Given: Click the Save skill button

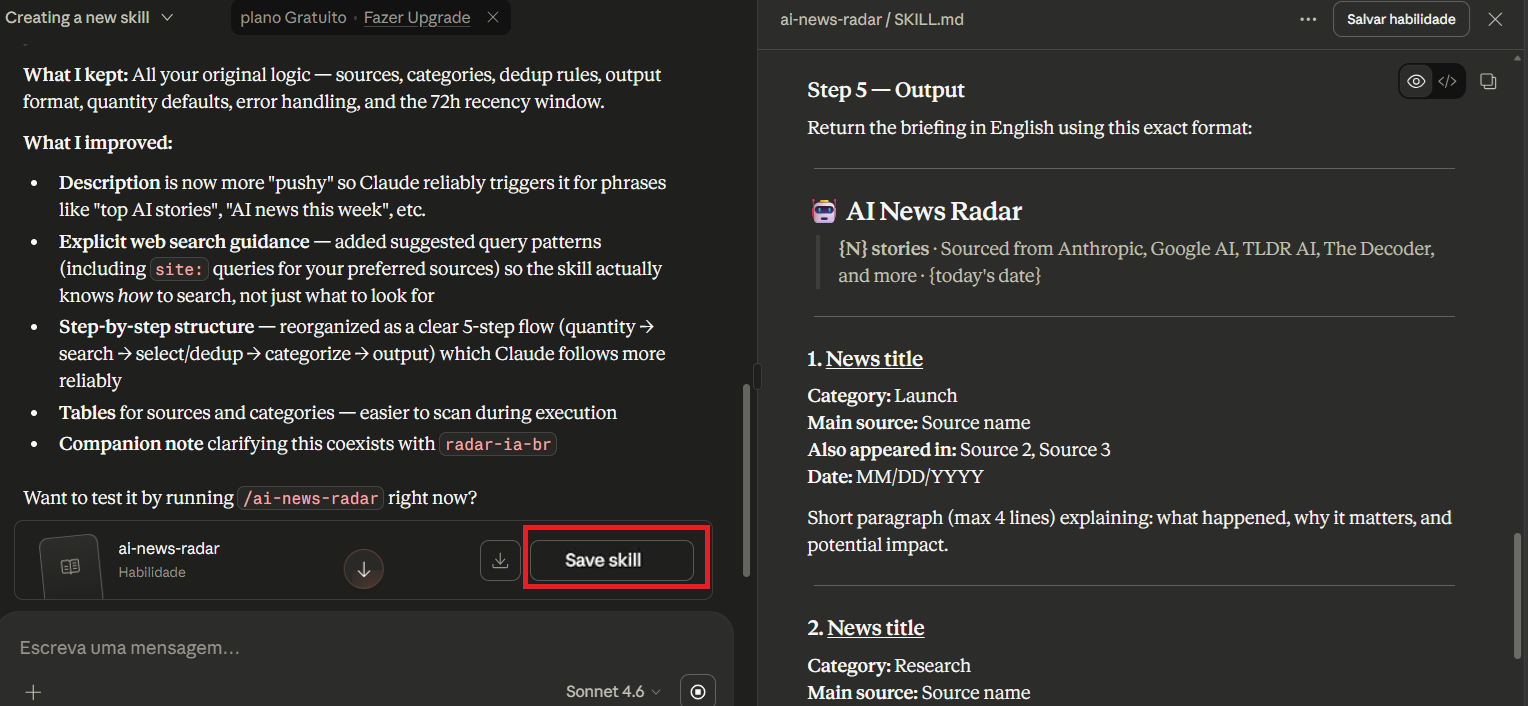Looking at the screenshot, I should (x=612, y=560).
